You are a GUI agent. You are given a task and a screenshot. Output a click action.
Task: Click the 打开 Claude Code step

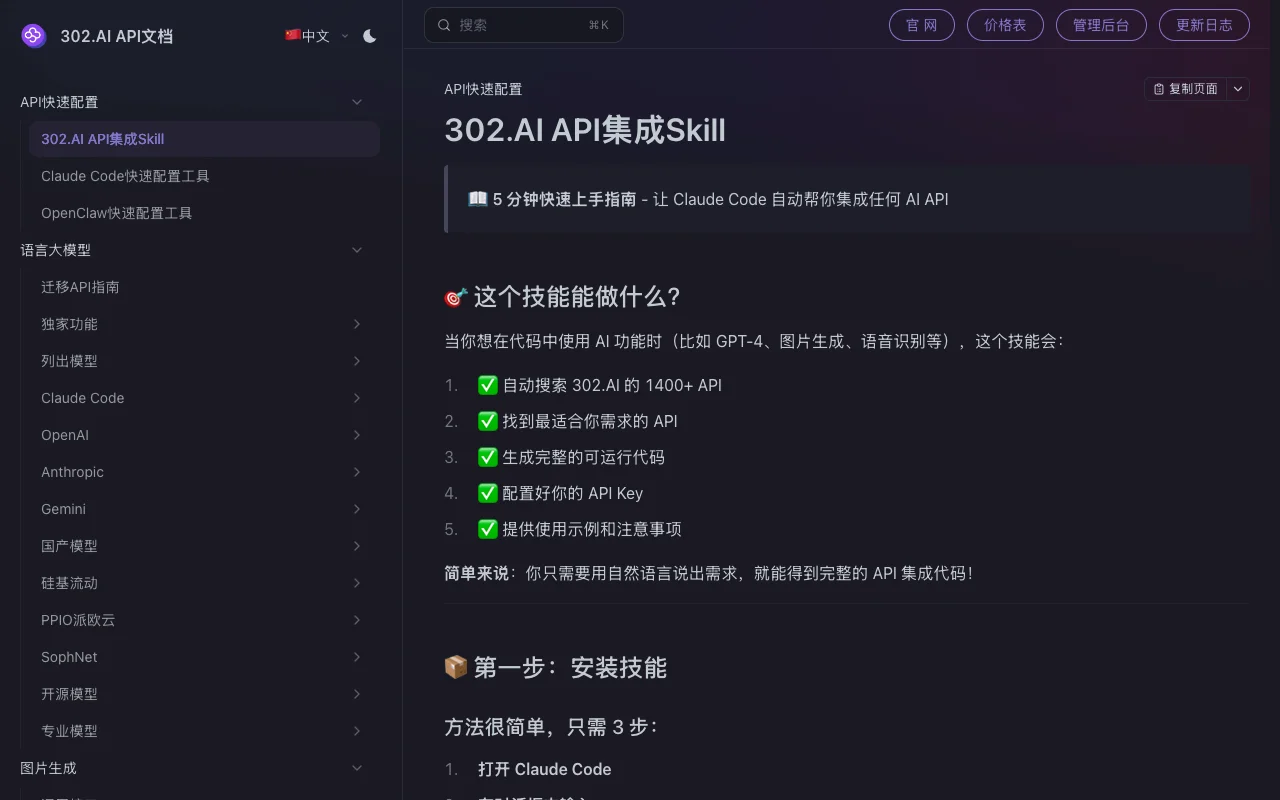(x=545, y=769)
